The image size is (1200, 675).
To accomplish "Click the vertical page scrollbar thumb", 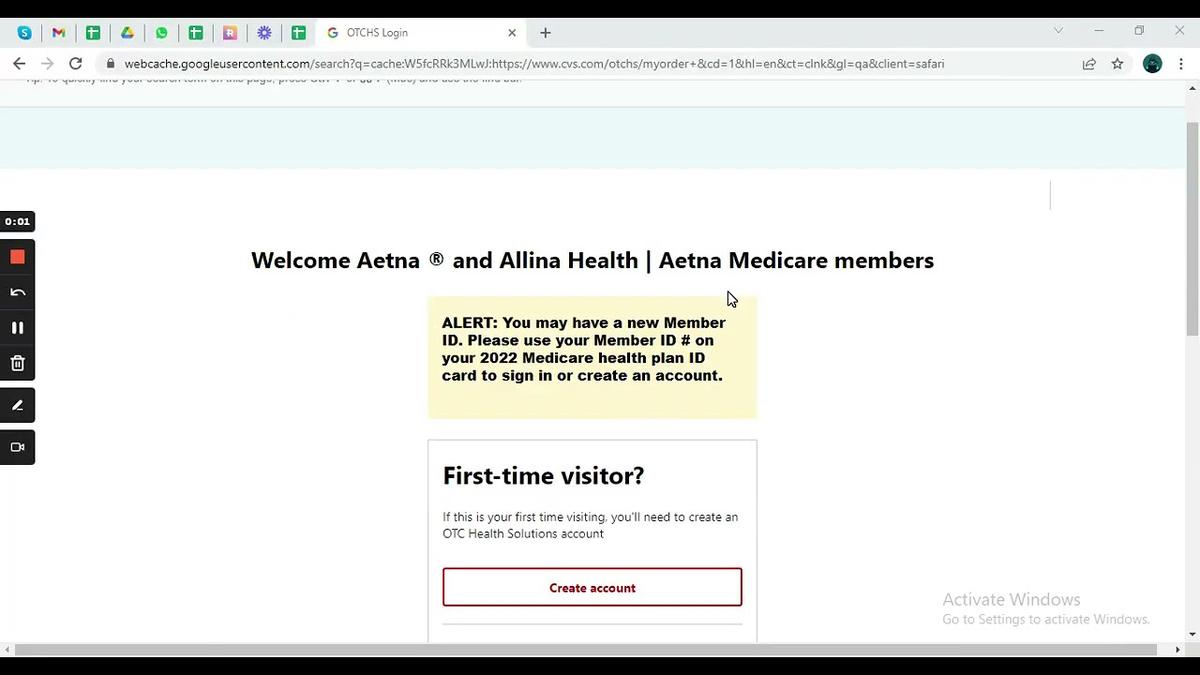I will [1192, 227].
